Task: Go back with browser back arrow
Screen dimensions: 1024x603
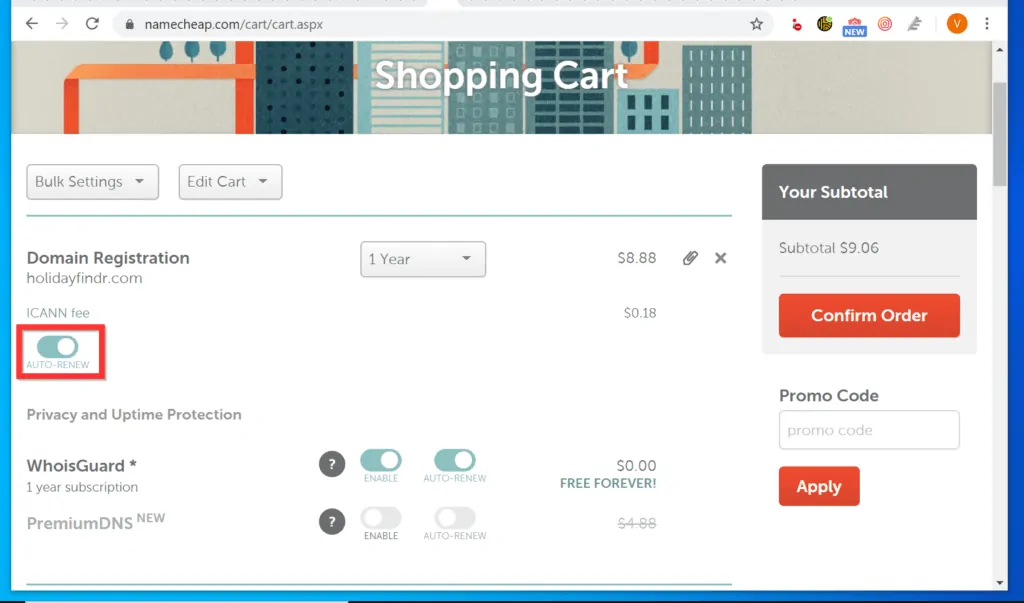Action: click(31, 24)
